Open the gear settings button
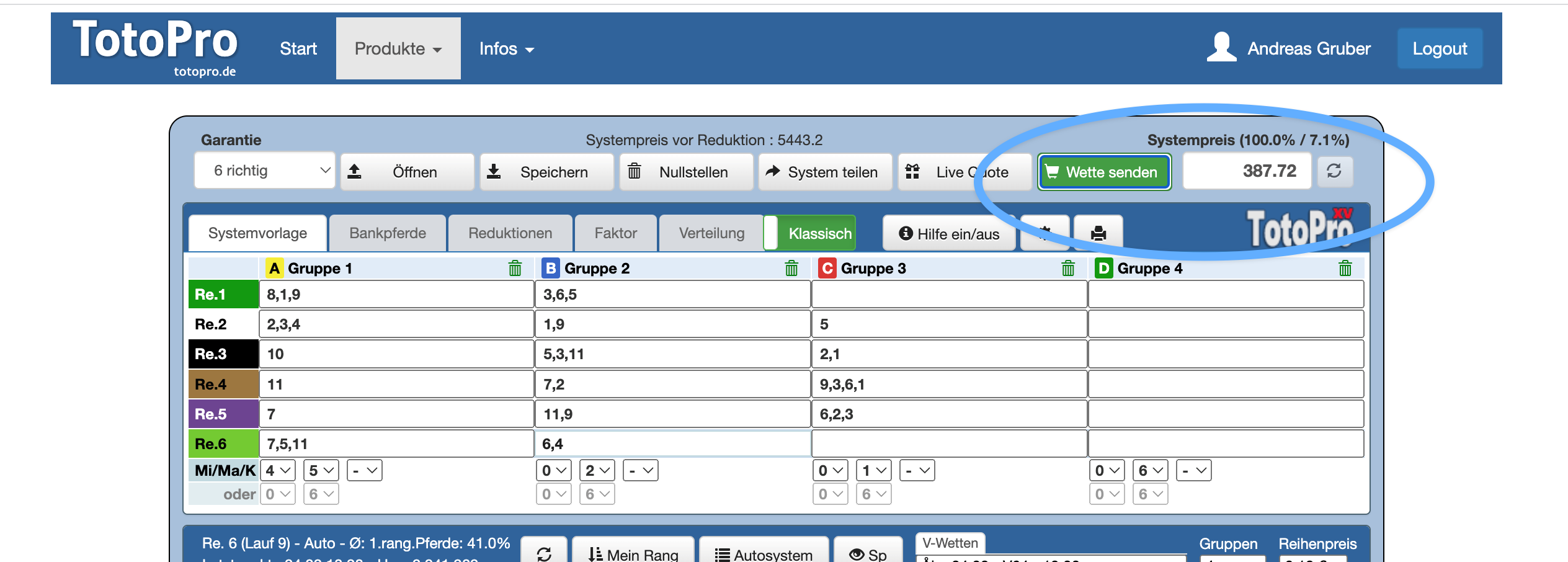The image size is (1568, 562). [1045, 233]
